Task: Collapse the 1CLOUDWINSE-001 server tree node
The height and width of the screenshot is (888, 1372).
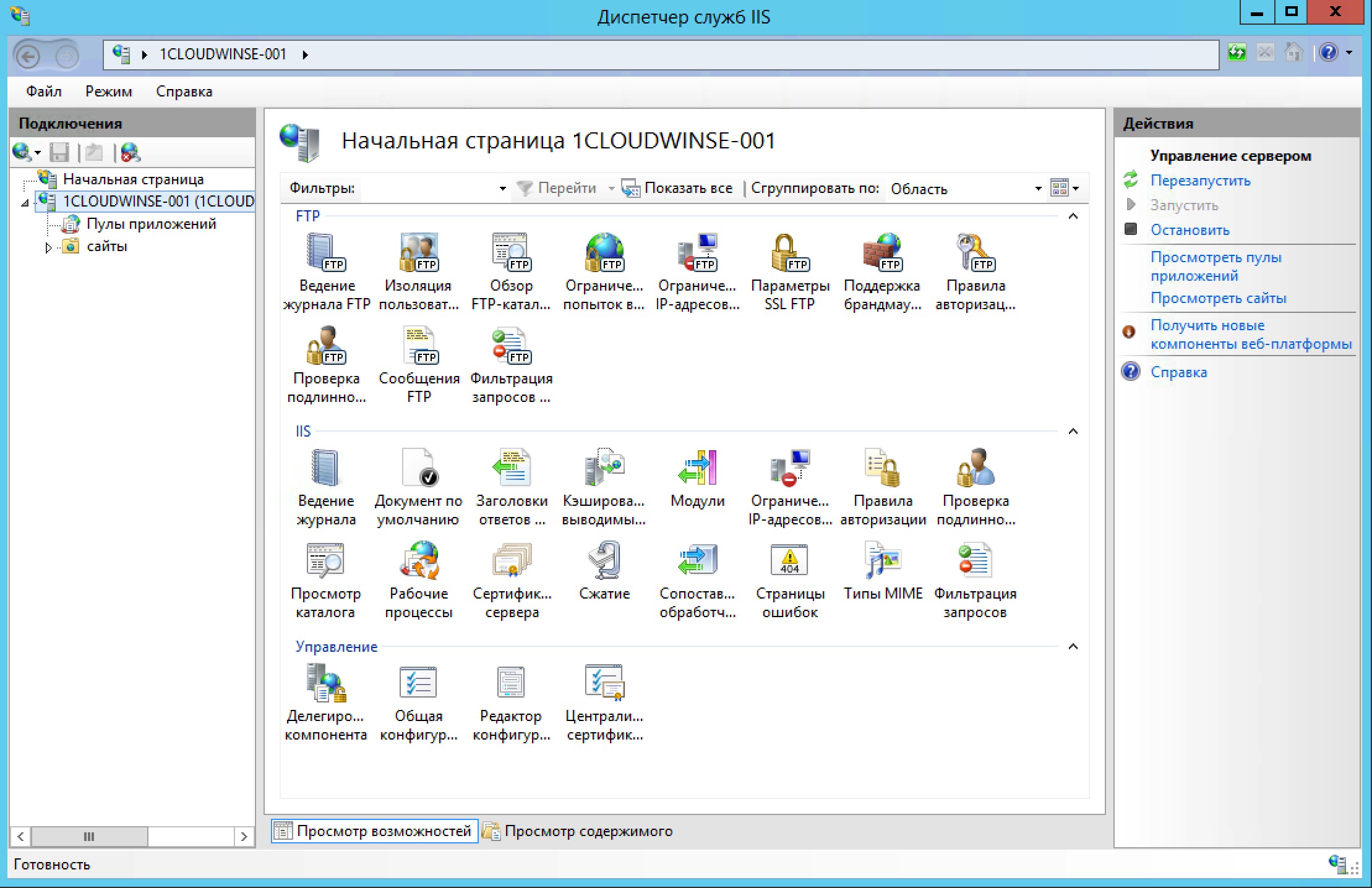Action: click(x=25, y=202)
